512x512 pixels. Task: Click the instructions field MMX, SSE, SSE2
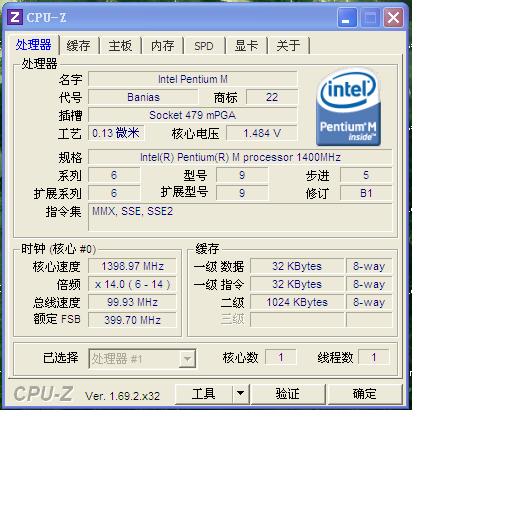pyautogui.click(x=240, y=217)
